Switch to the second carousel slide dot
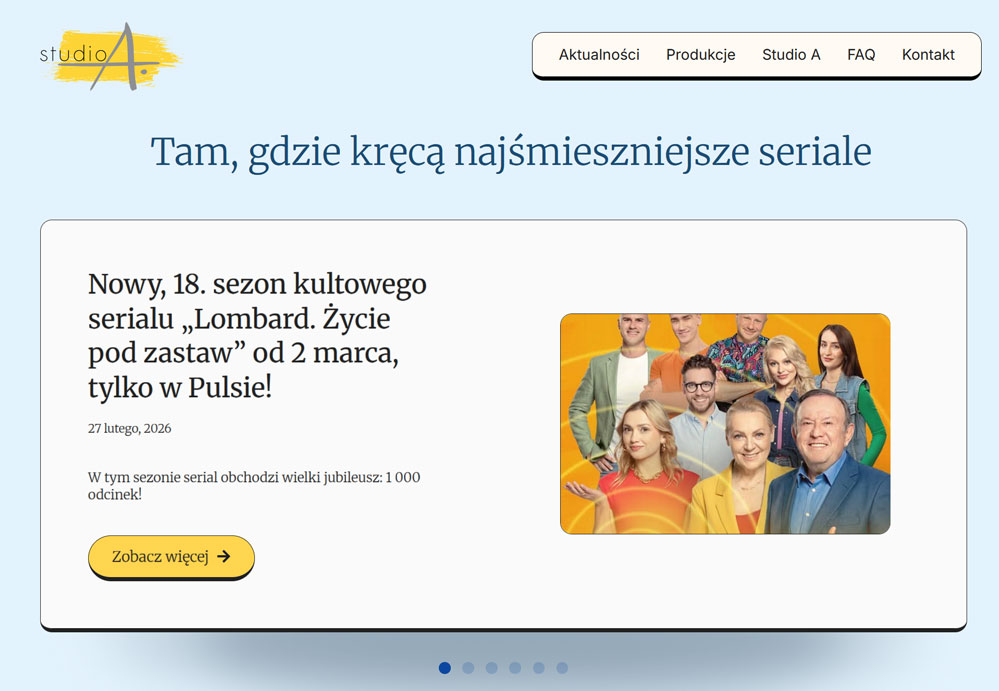999x691 pixels. pyautogui.click(x=468, y=668)
